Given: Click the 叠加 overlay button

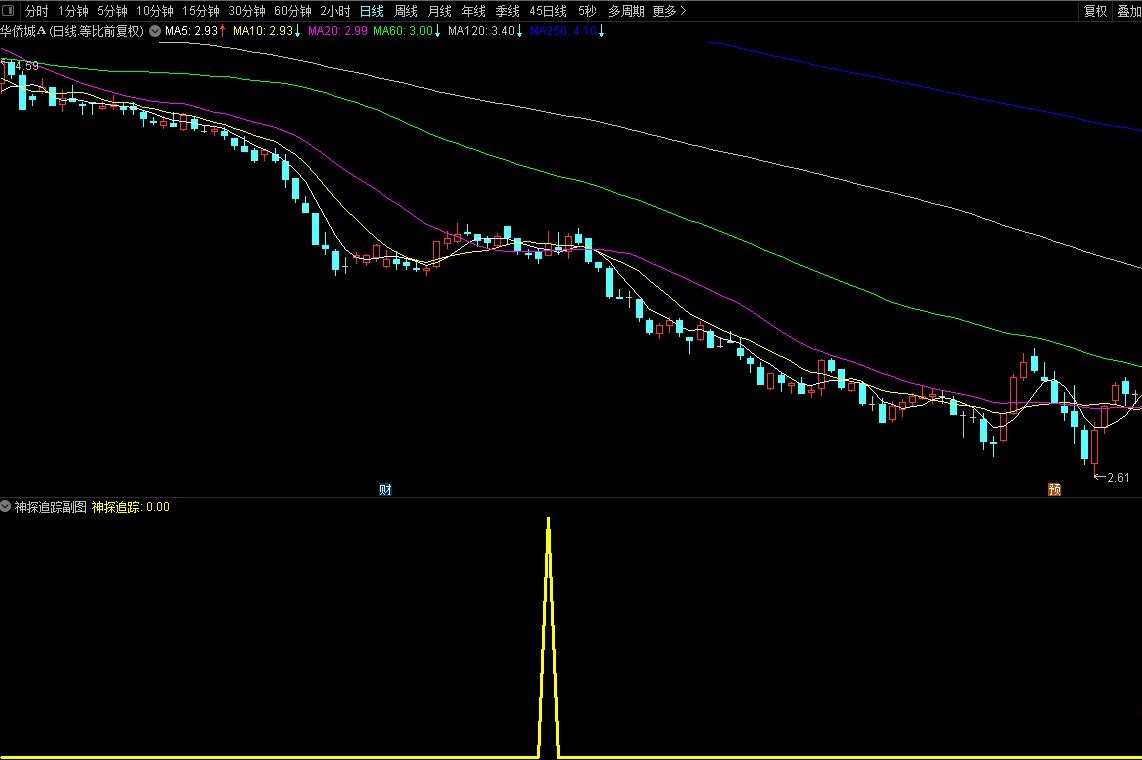Looking at the screenshot, I should coord(1129,11).
